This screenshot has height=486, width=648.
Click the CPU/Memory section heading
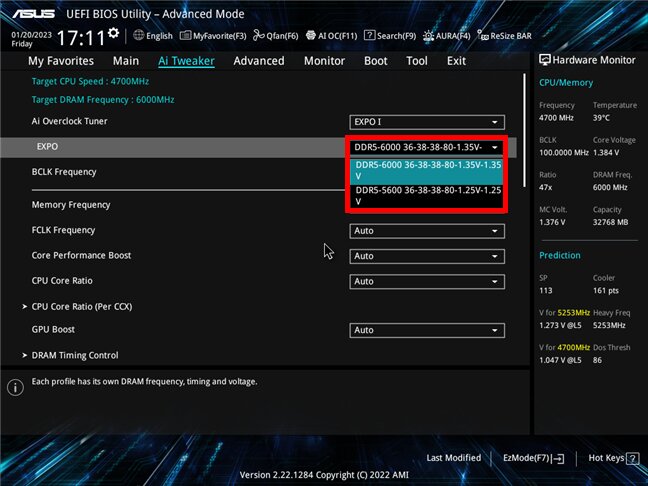566,83
